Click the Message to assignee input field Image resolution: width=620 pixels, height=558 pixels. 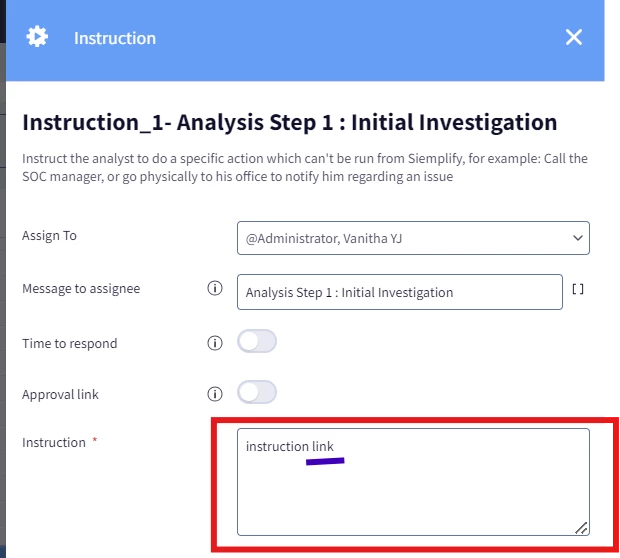pyautogui.click(x=400, y=292)
